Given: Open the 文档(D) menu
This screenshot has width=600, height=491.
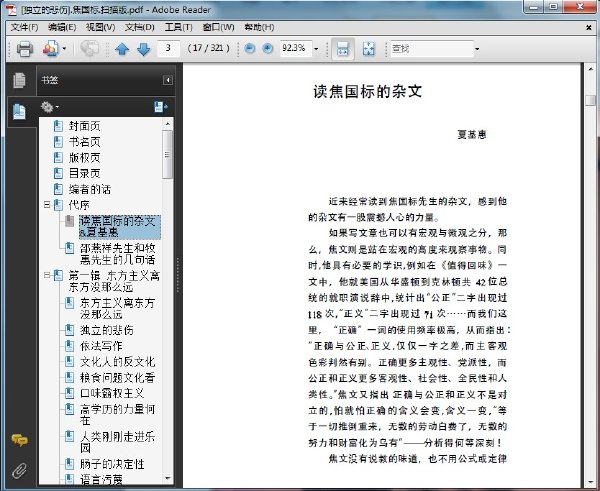Looking at the screenshot, I should (x=140, y=27).
